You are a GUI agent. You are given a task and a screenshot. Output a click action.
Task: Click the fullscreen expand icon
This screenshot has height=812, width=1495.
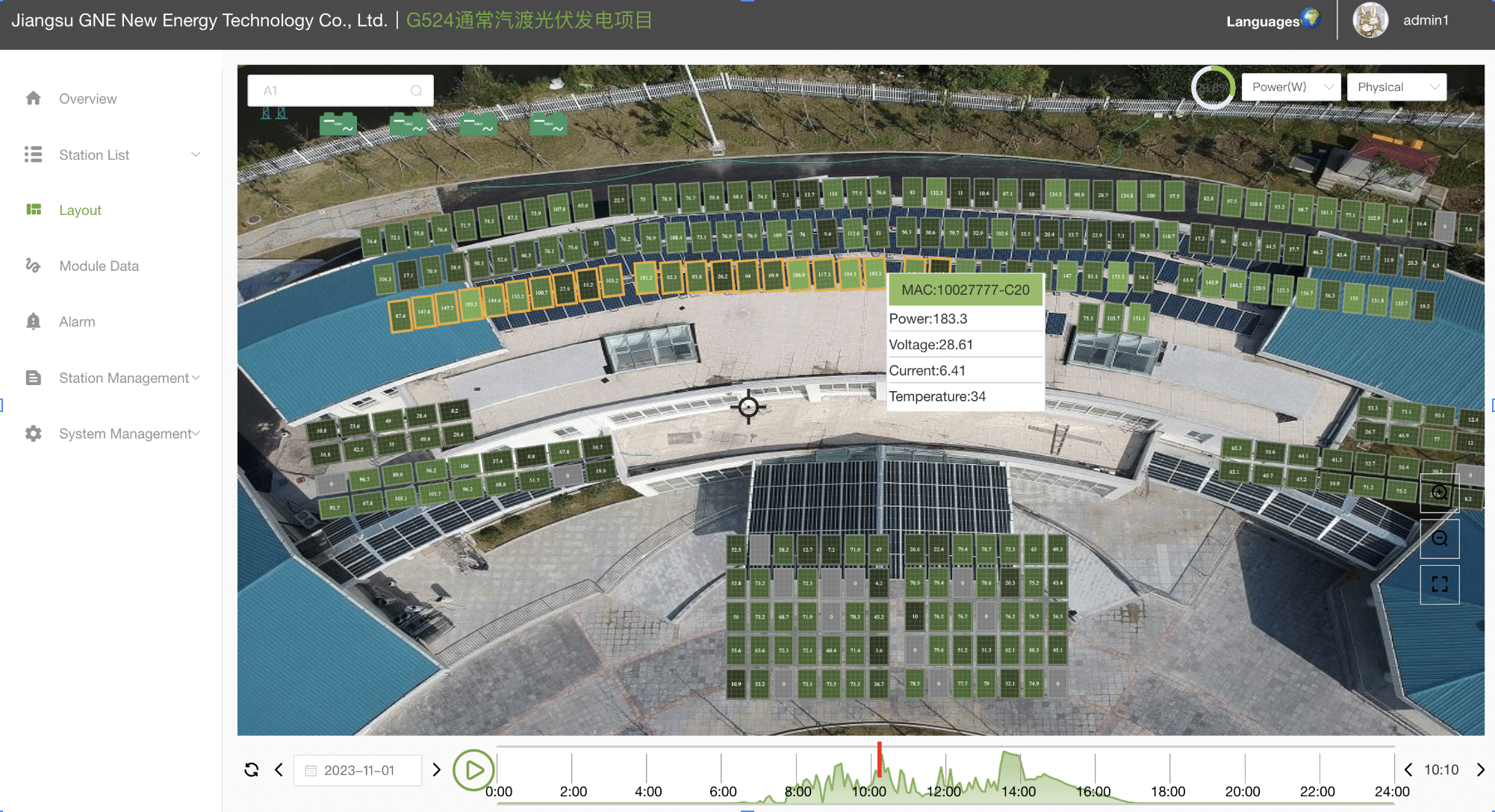click(x=1442, y=584)
